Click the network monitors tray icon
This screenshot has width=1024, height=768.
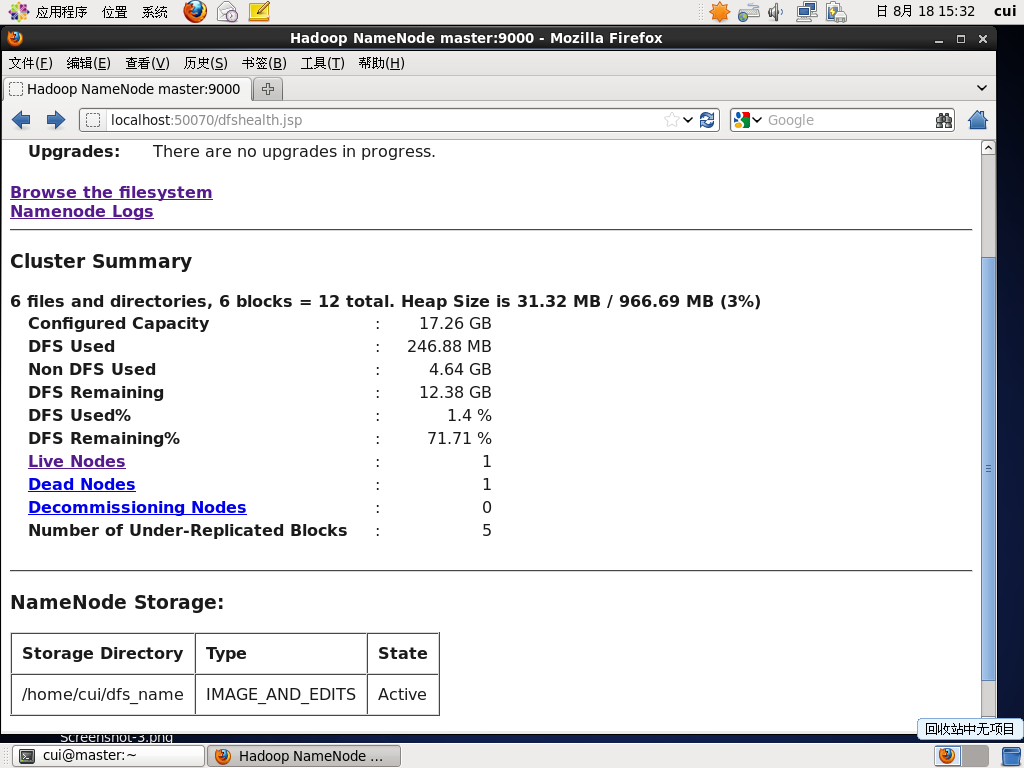point(807,12)
